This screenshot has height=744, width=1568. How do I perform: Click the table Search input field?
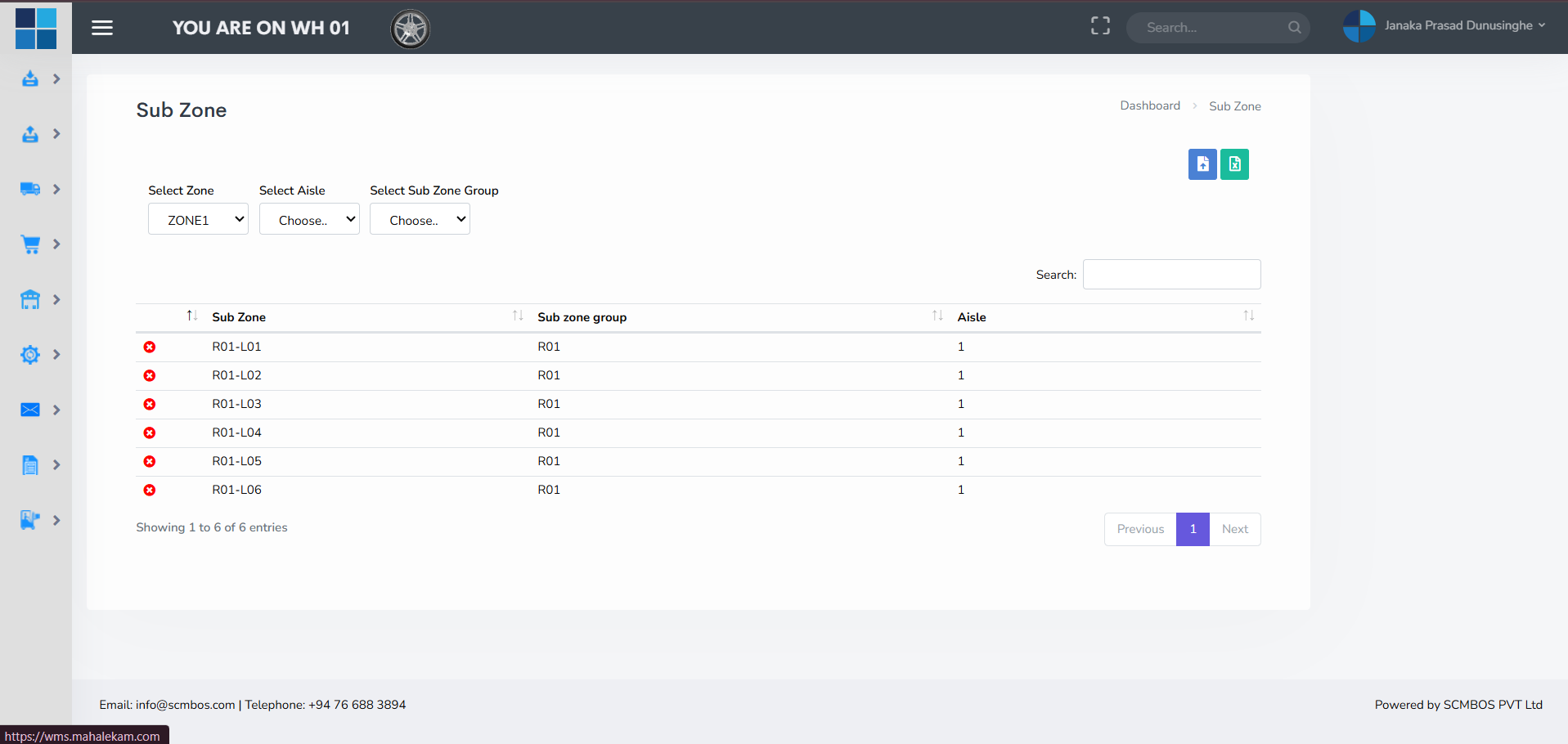(1171, 275)
